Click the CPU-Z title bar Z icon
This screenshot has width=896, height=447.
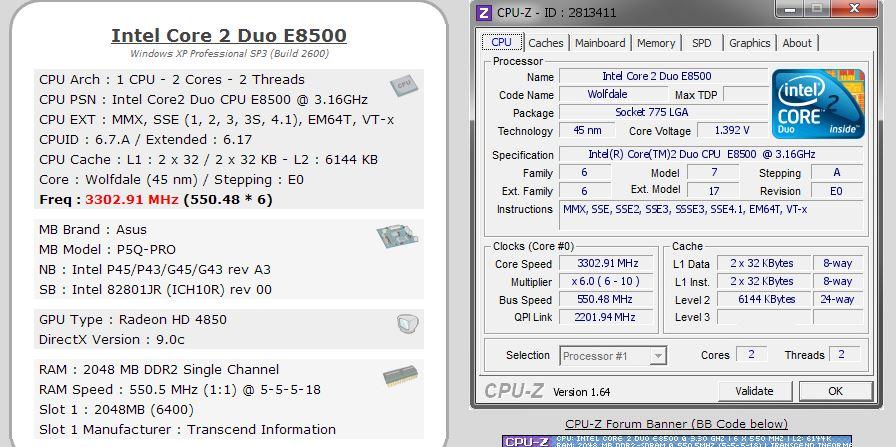[485, 12]
